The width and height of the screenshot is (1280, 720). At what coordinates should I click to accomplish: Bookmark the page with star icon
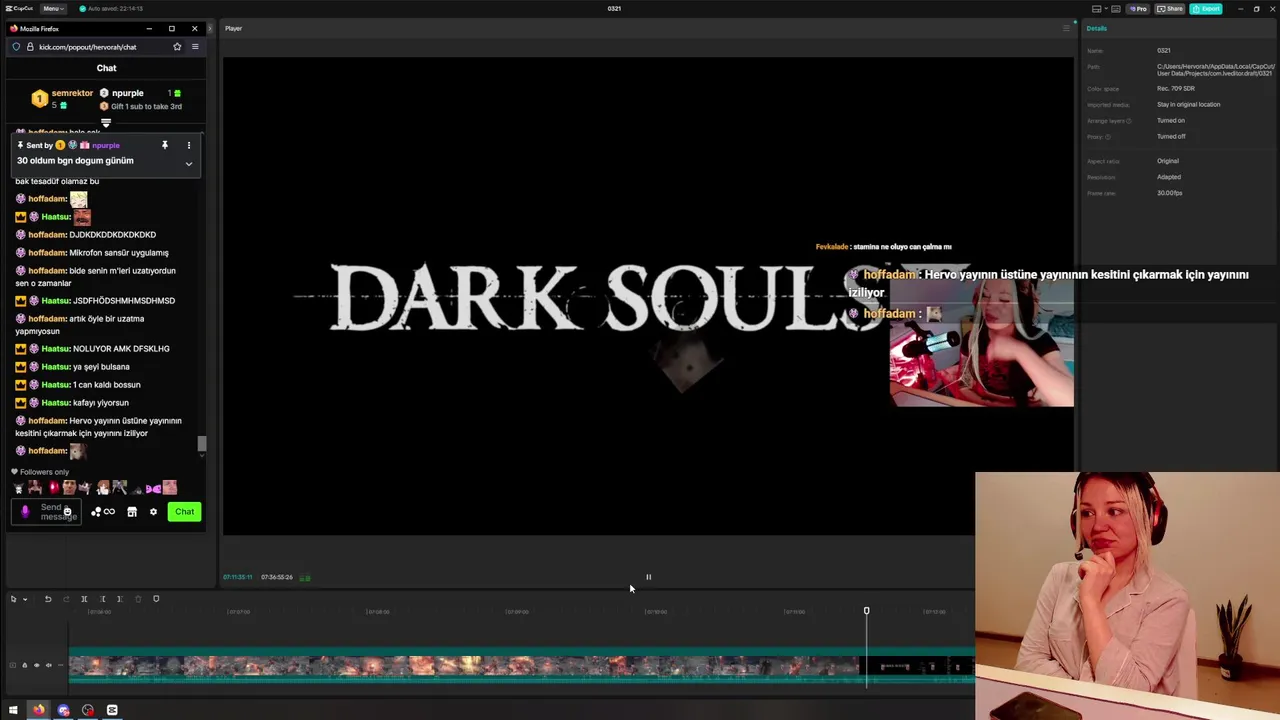coord(177,47)
